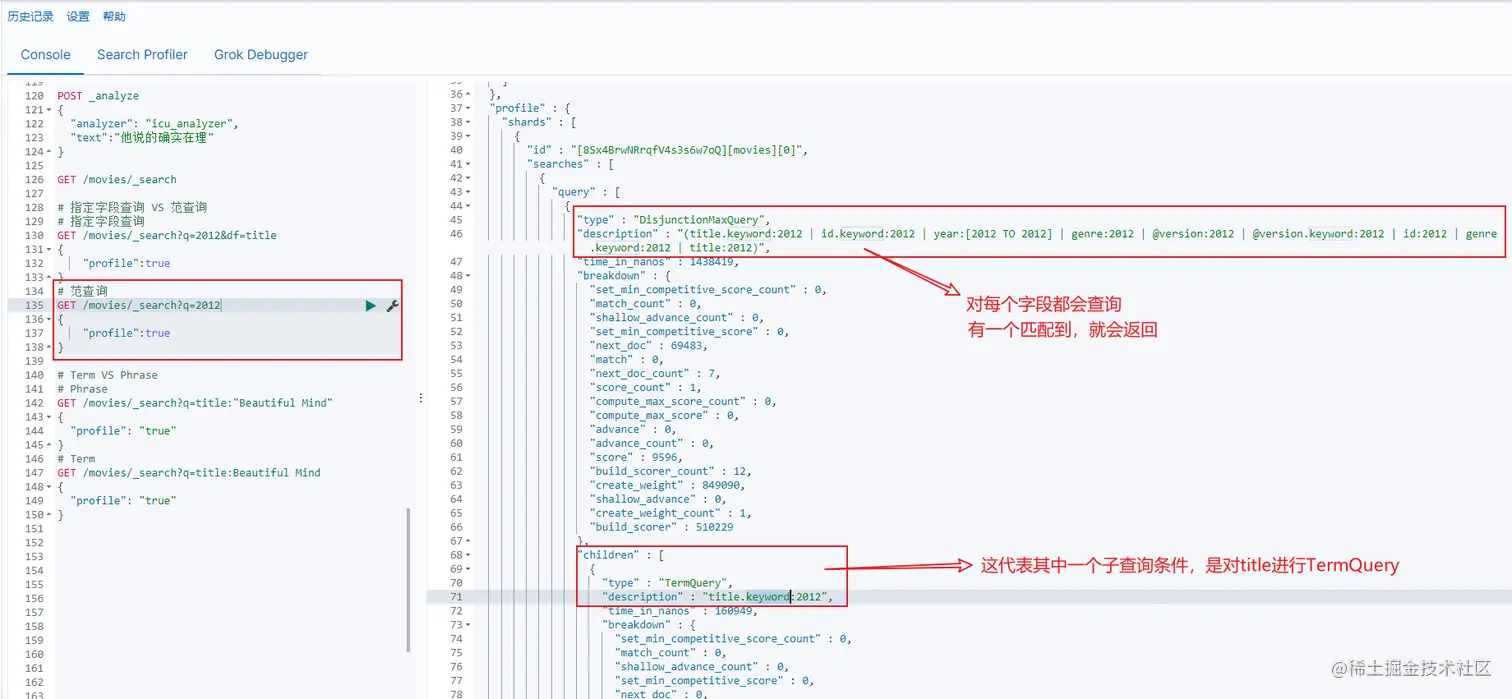Switch to the Console tab
The width and height of the screenshot is (1512, 699).
pyautogui.click(x=46, y=55)
